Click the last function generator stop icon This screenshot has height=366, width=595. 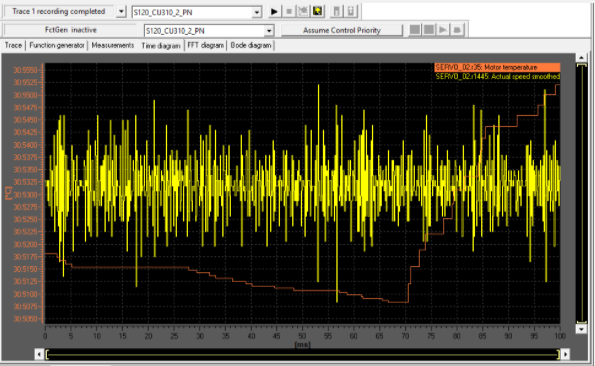(457, 30)
